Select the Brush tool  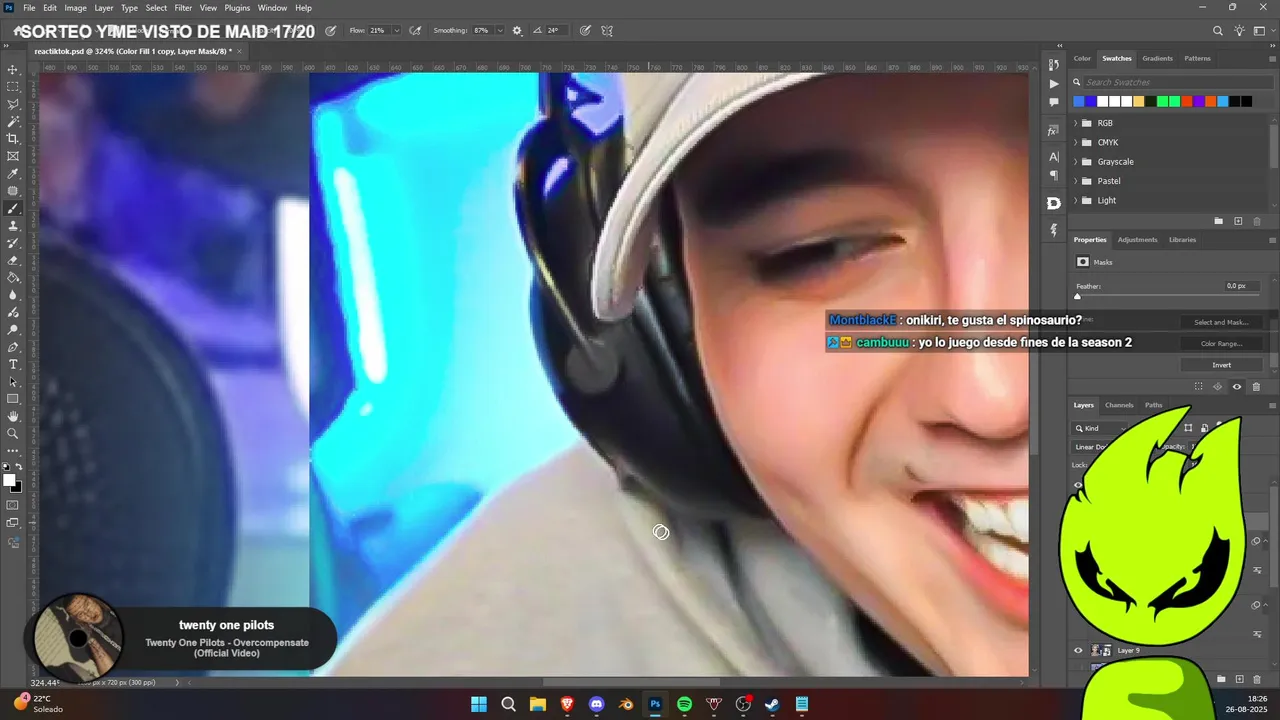(x=13, y=209)
